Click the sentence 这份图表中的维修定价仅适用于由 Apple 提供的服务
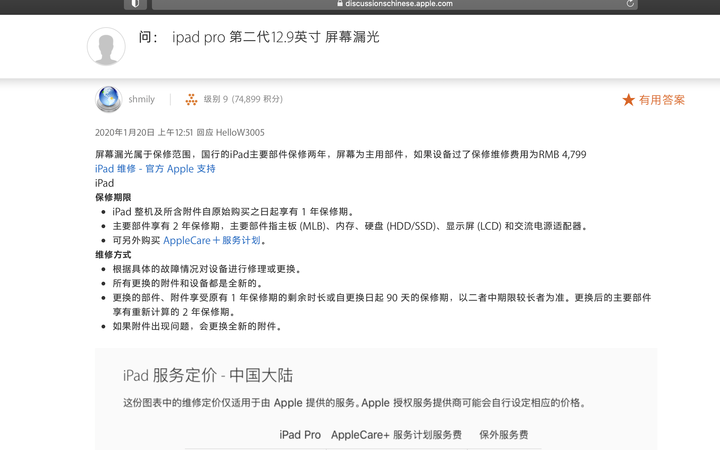 [240, 403]
